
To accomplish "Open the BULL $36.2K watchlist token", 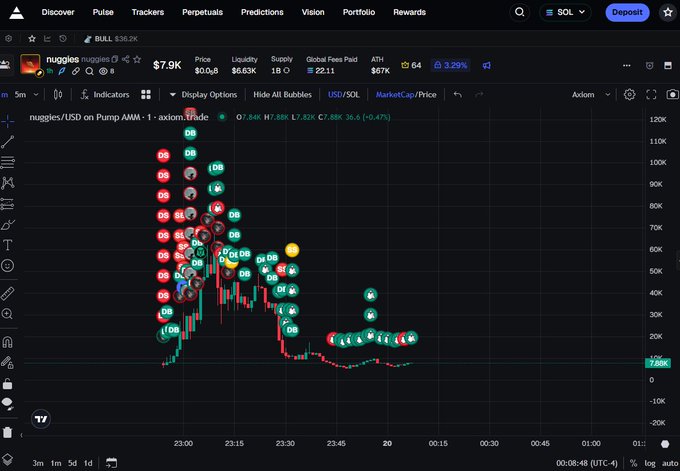I will point(111,39).
